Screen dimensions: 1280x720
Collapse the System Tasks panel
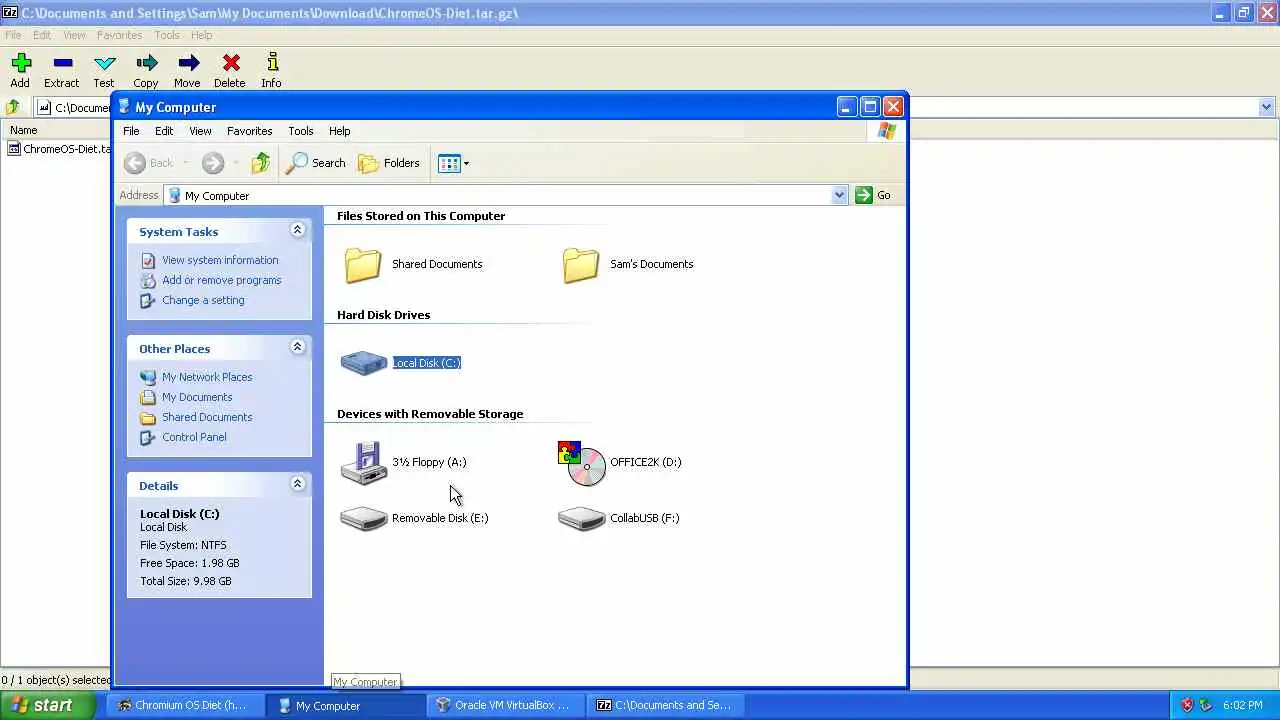(x=297, y=230)
